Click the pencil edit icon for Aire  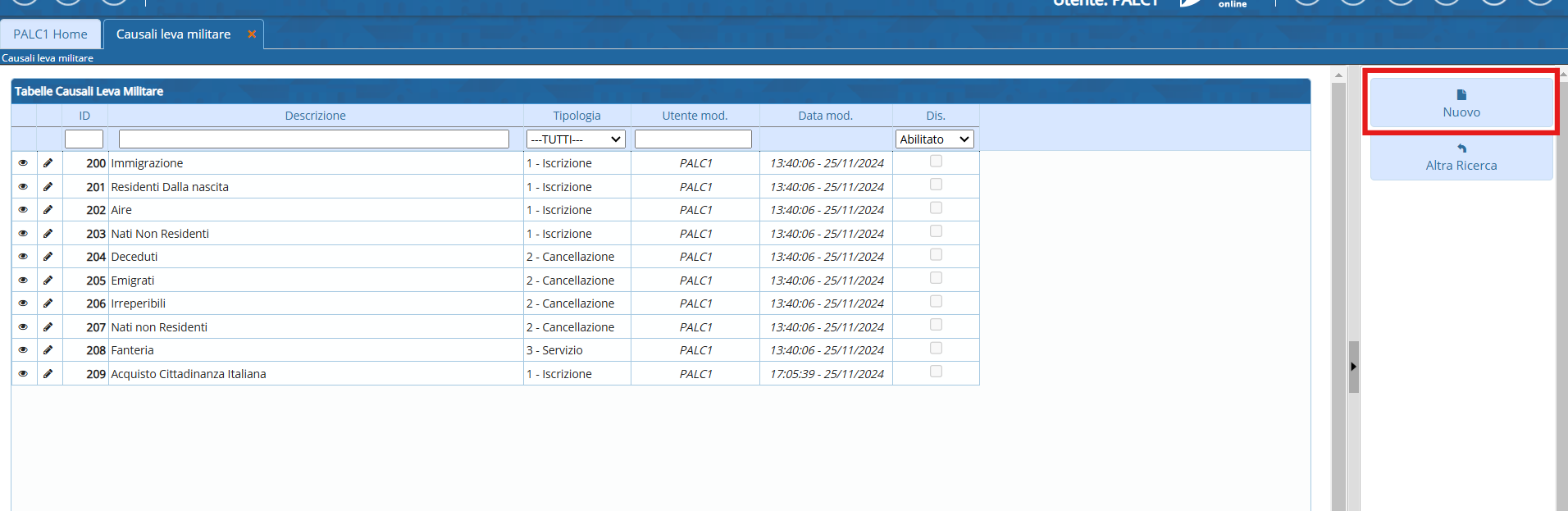[48, 210]
